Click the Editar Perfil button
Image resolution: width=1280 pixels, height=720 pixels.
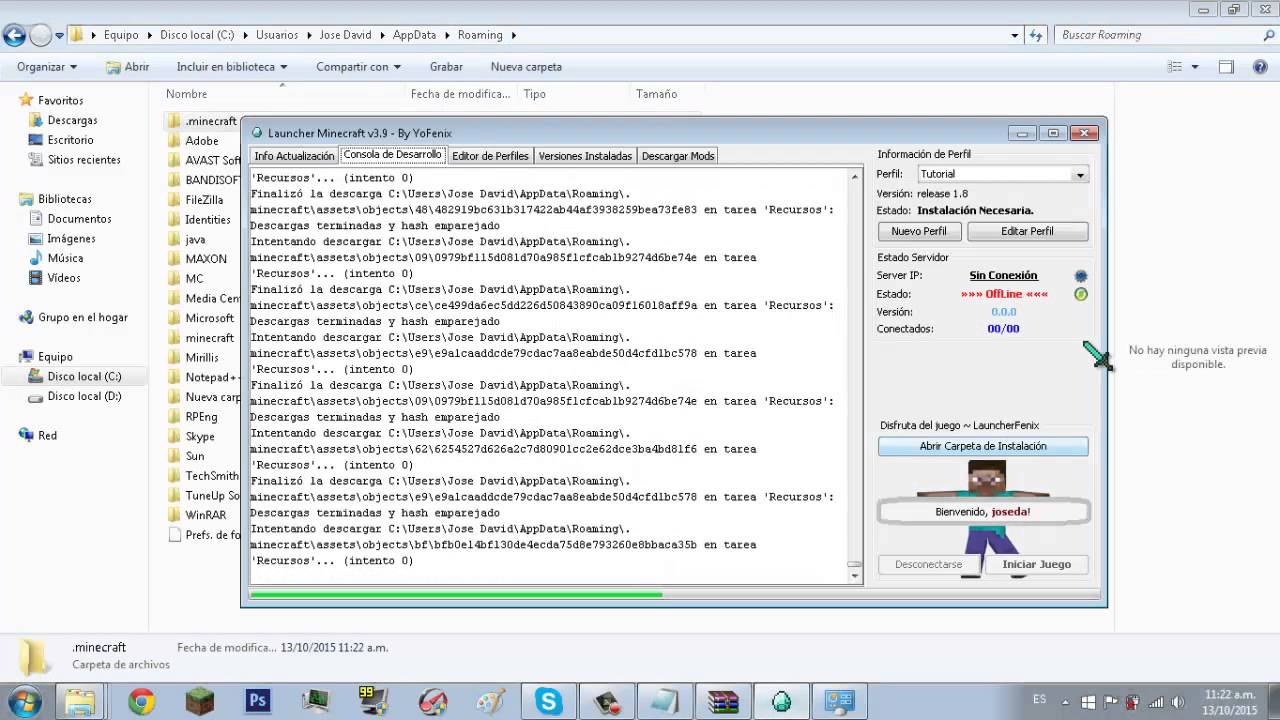point(1027,231)
